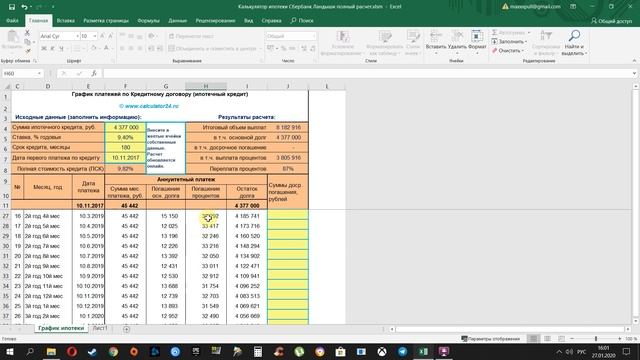The height and width of the screenshot is (360, 640).
Task: Toggle underline with the Ч button
Action: click(61, 49)
